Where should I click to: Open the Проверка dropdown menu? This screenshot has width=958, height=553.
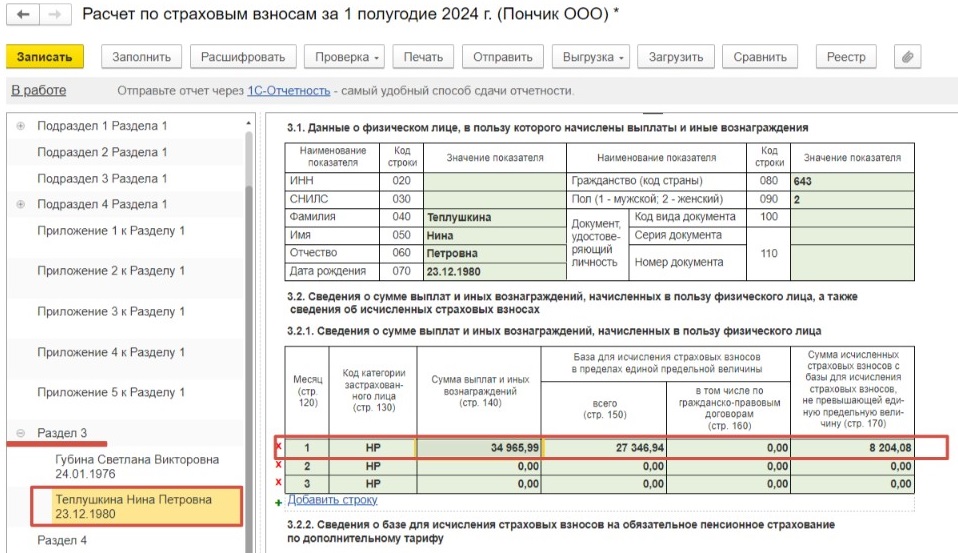click(343, 58)
